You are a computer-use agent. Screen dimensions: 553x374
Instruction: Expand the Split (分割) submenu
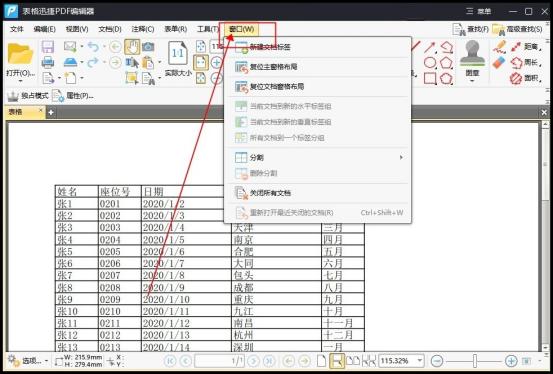317,157
